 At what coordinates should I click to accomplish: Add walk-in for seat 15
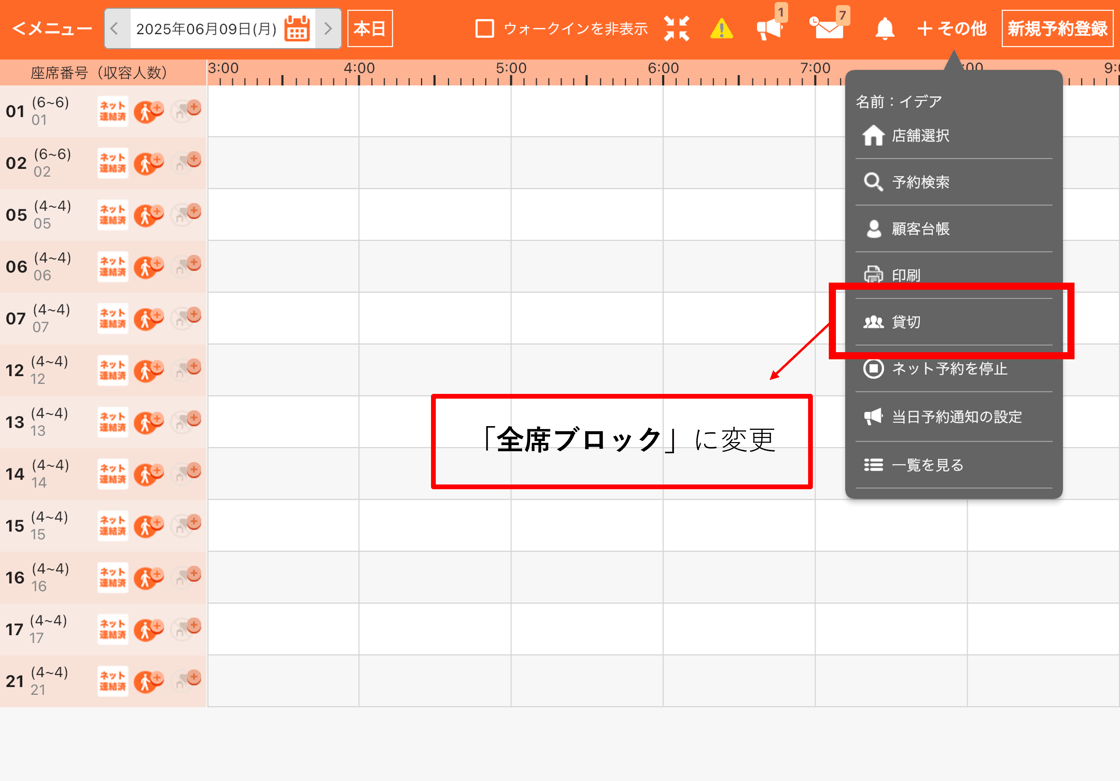pyautogui.click(x=149, y=526)
